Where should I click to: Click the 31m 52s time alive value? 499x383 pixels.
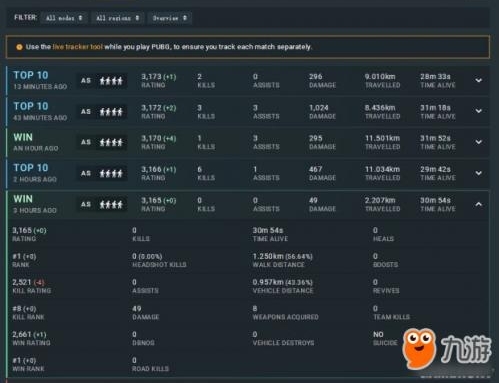(x=435, y=139)
